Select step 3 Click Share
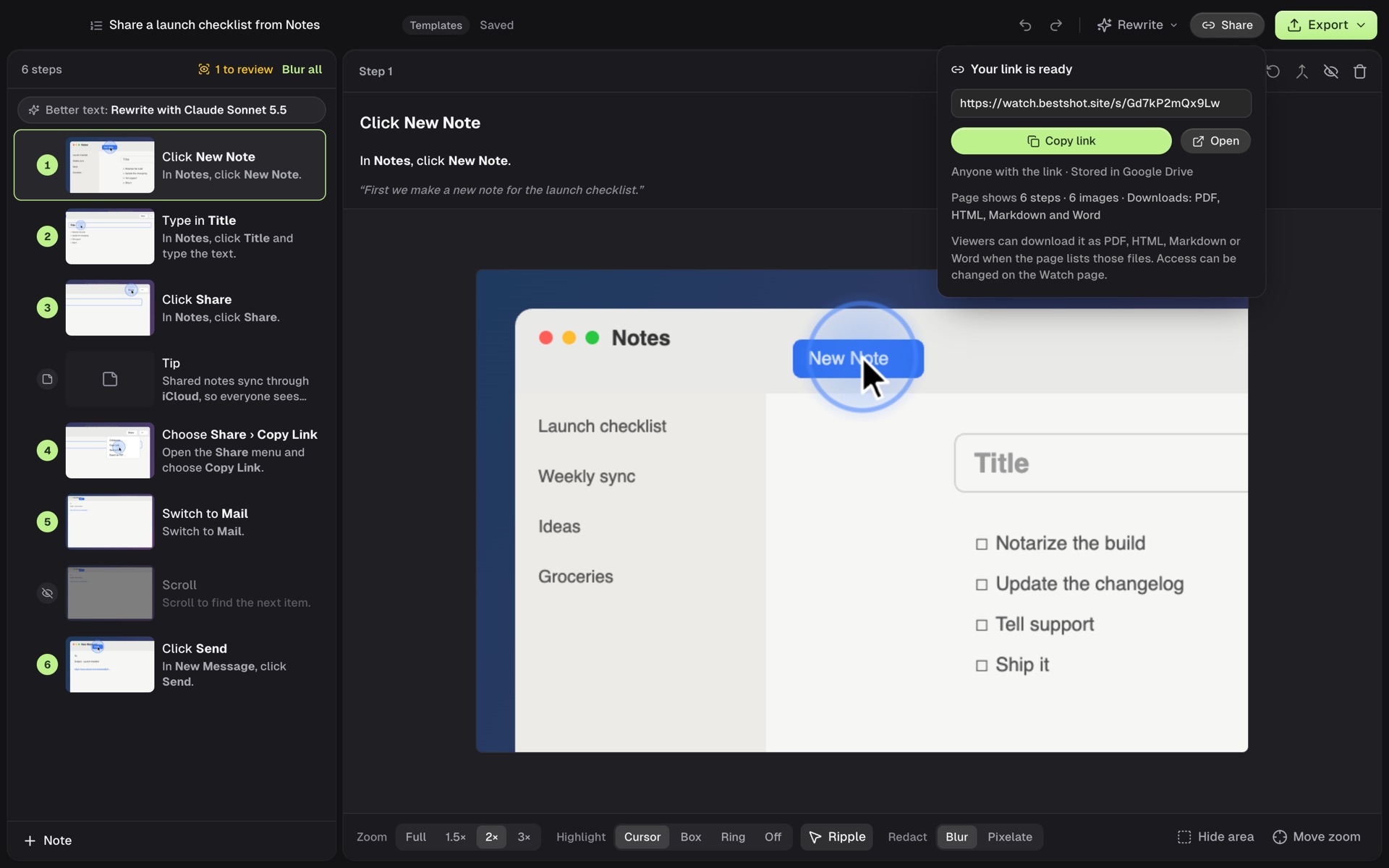Image resolution: width=1389 pixels, height=868 pixels. pos(170,308)
